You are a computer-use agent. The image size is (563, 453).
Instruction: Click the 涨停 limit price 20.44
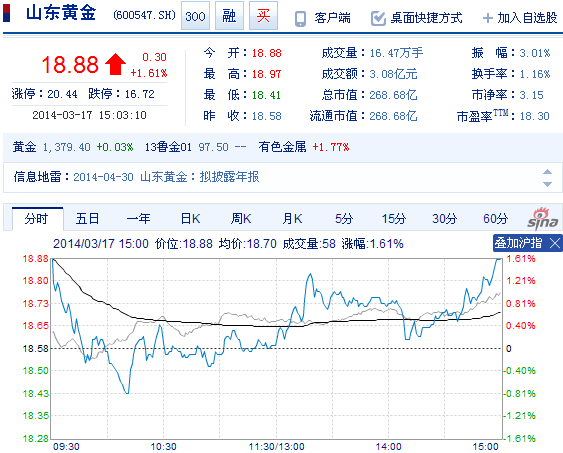click(x=62, y=94)
